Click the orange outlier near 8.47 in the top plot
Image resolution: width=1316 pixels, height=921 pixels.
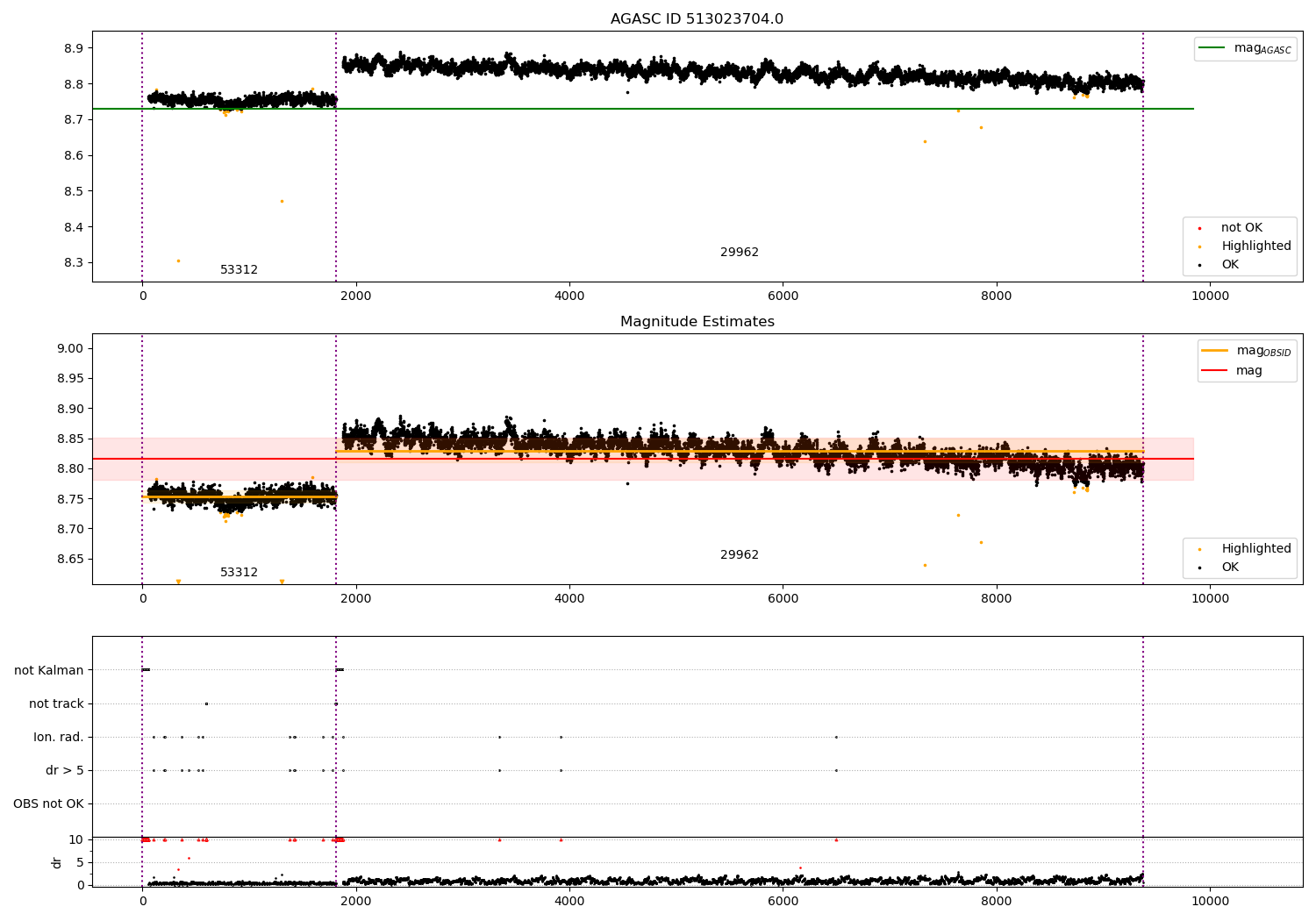(x=282, y=201)
